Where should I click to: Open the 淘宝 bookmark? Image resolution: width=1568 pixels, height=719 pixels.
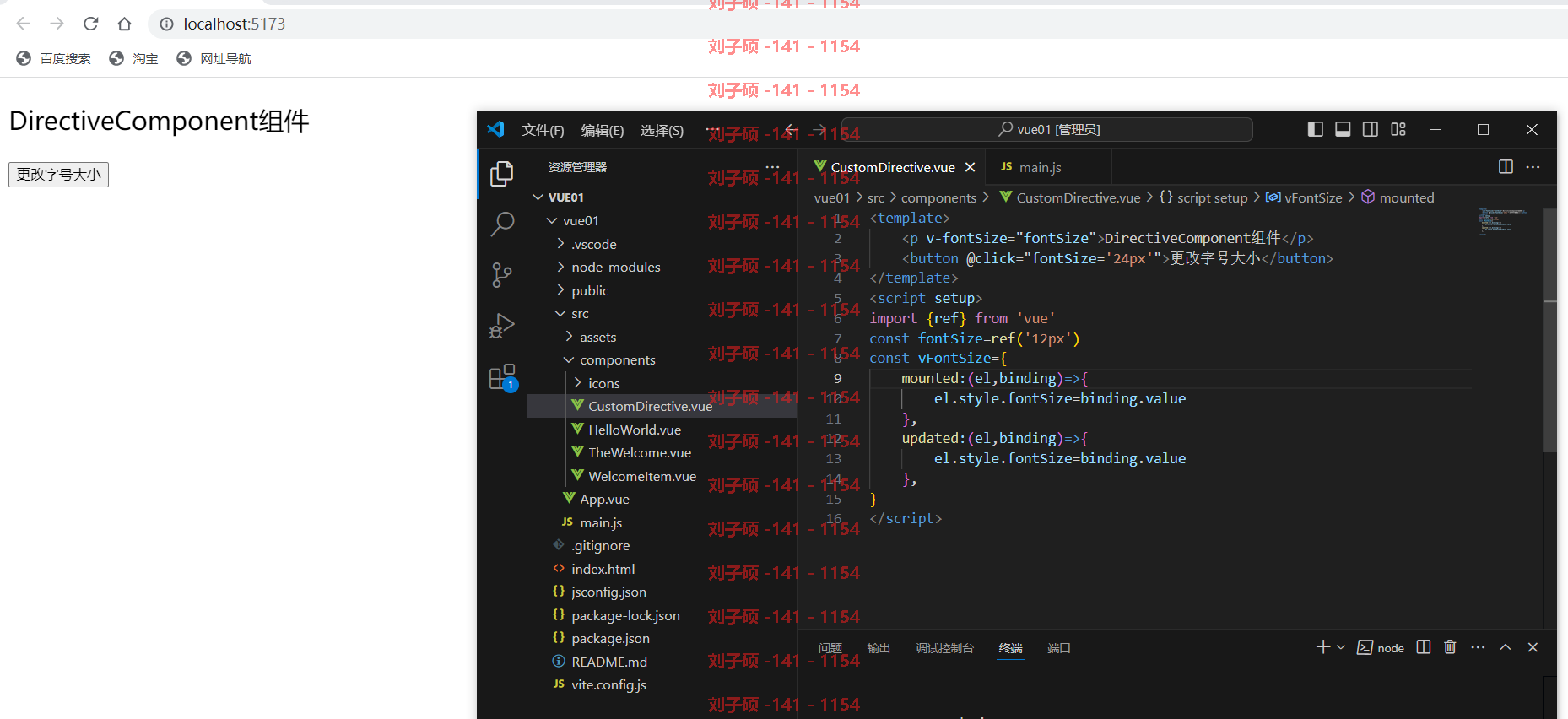coord(133,58)
